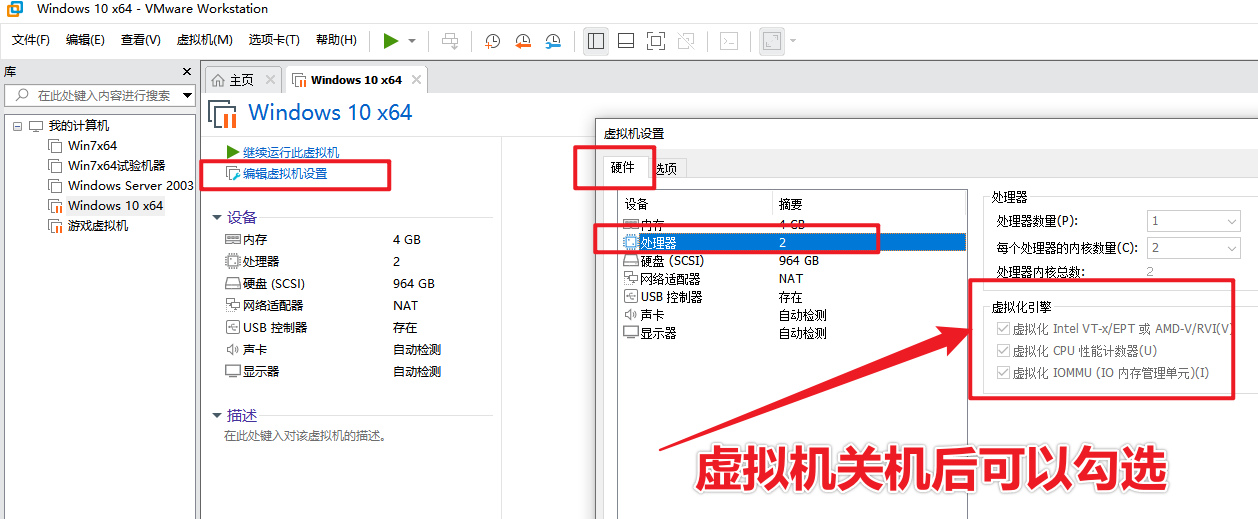Screen dimensions: 1258x519
Task: Click the green power-on play button
Action: [x=390, y=41]
